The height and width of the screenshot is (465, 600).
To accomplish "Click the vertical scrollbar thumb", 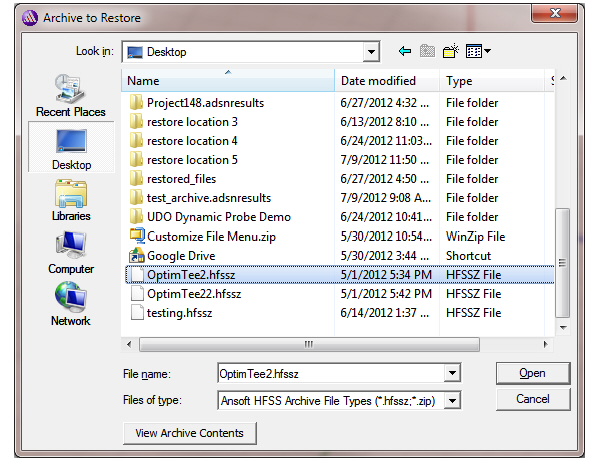I will pyautogui.click(x=562, y=263).
